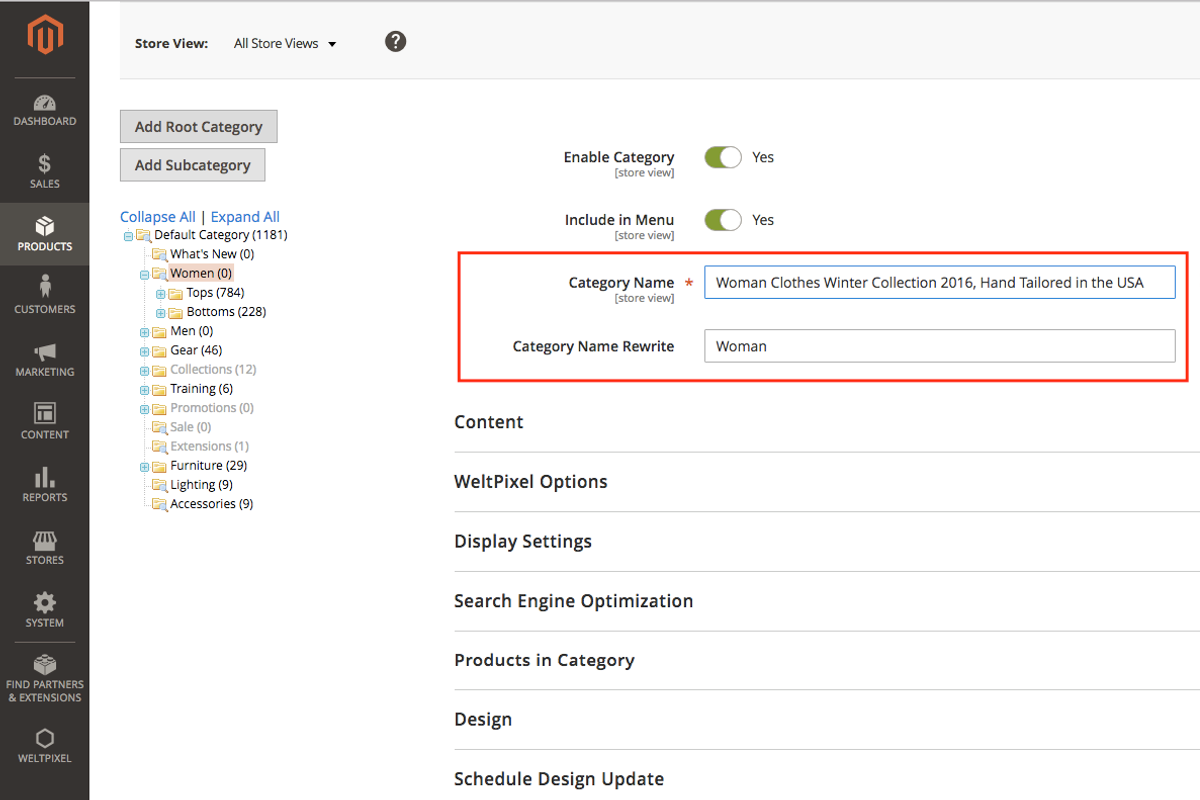Expand the Tops tree node
1200x800 pixels.
tap(161, 294)
